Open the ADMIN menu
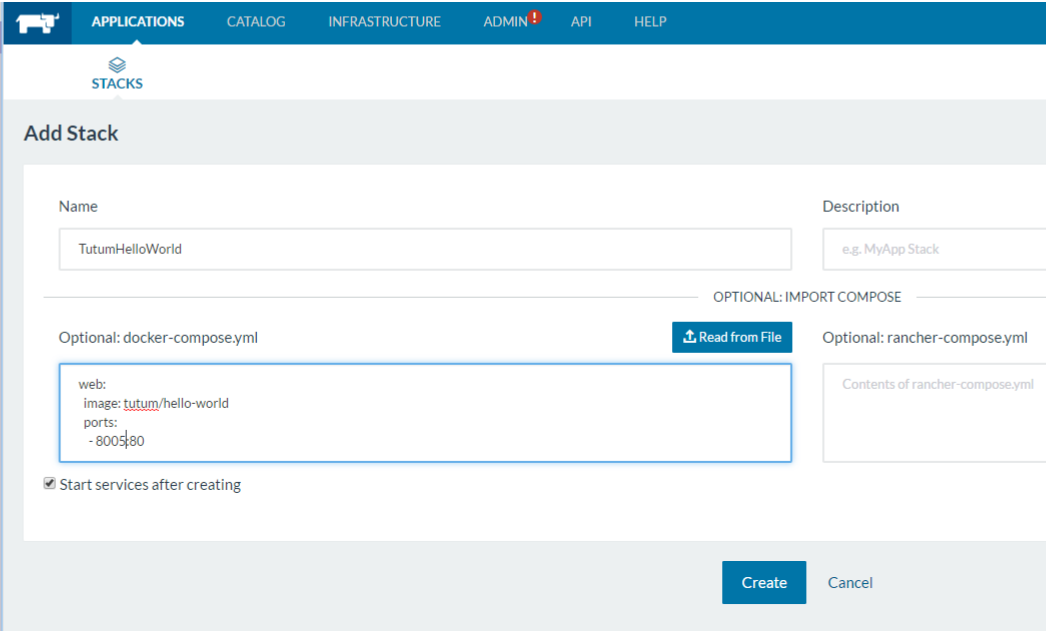 tap(505, 21)
